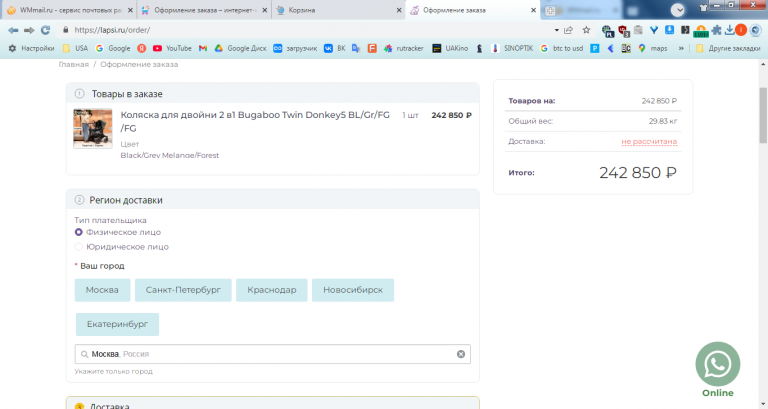Open the ВК bookmark
The image size is (768, 409).
pos(335,48)
